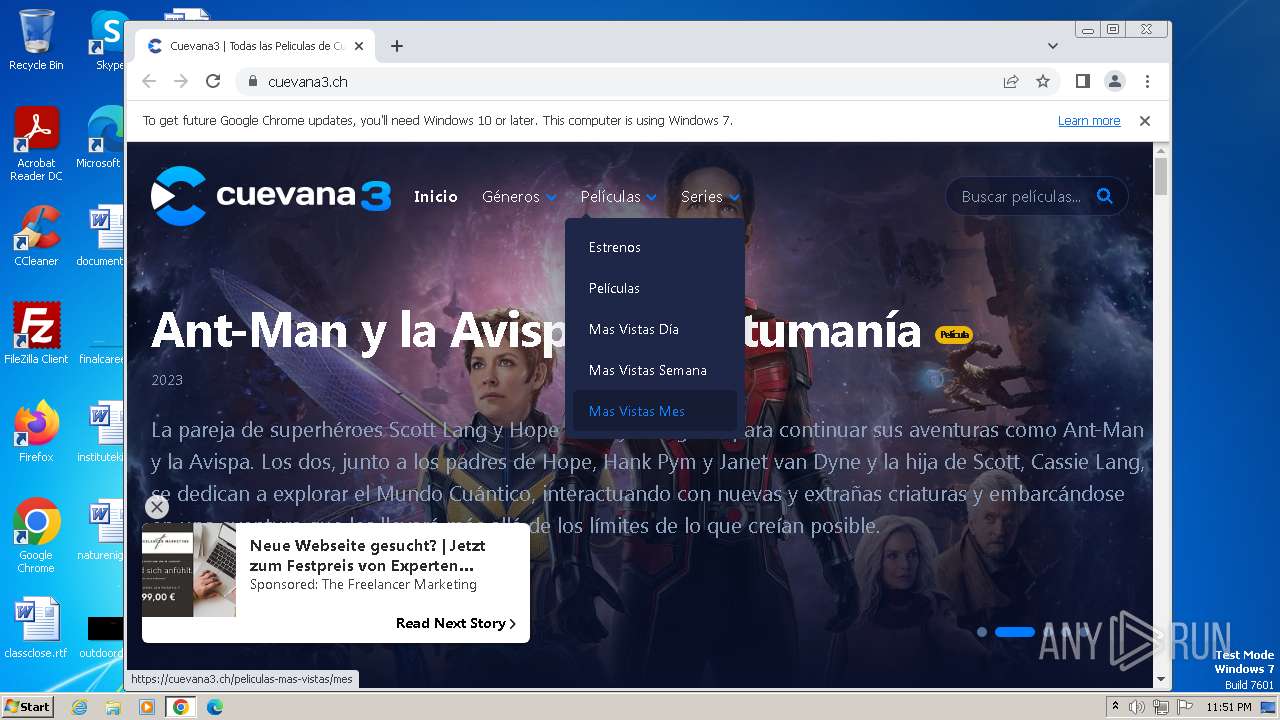Show hidden system tray icons

[1115, 707]
